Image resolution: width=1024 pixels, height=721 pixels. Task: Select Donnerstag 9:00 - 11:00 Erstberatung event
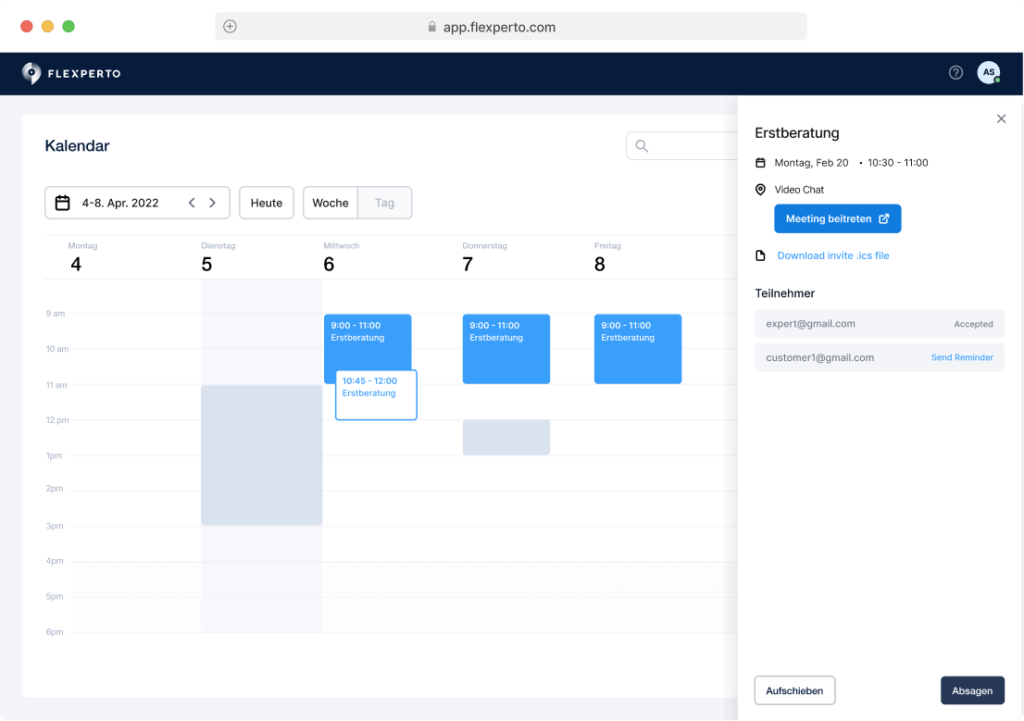pyautogui.click(x=506, y=349)
